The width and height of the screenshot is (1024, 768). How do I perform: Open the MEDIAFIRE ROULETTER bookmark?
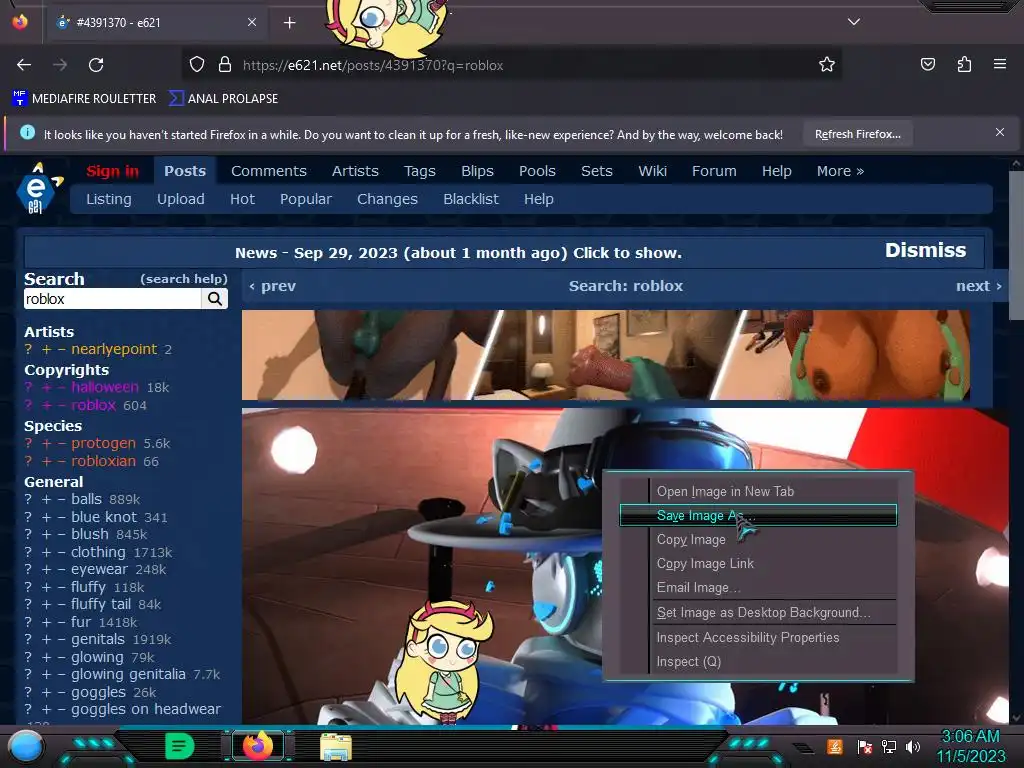click(x=84, y=99)
